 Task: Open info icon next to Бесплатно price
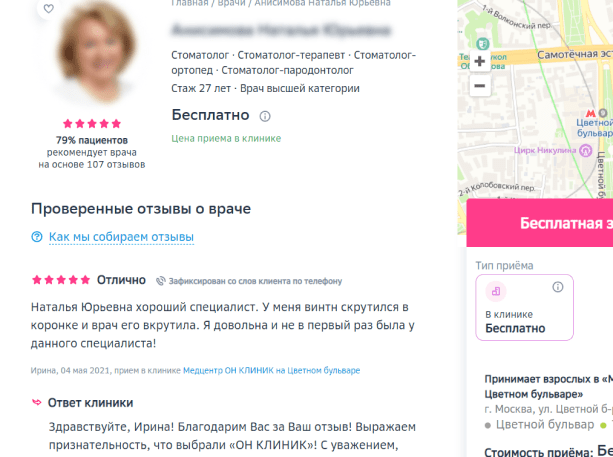[x=265, y=116]
